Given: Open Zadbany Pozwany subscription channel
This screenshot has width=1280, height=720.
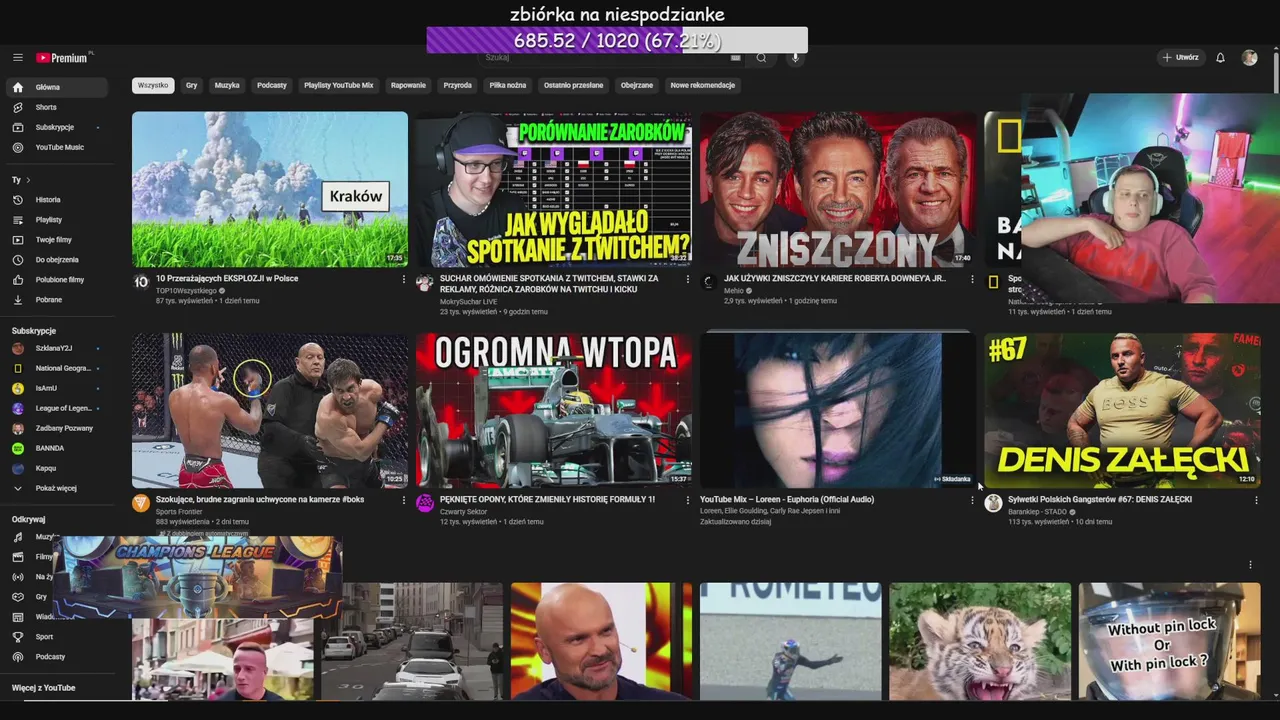Looking at the screenshot, I should coord(57,428).
